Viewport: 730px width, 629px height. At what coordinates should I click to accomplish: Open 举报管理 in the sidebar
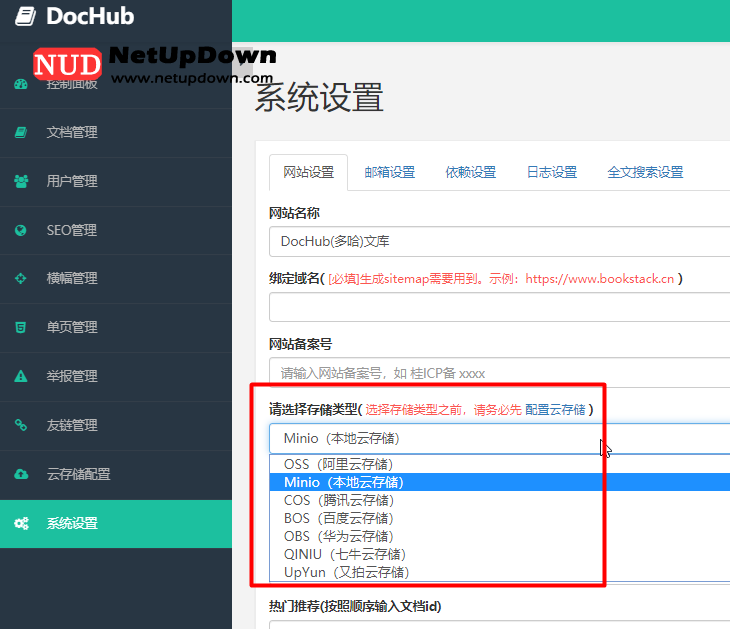116,377
